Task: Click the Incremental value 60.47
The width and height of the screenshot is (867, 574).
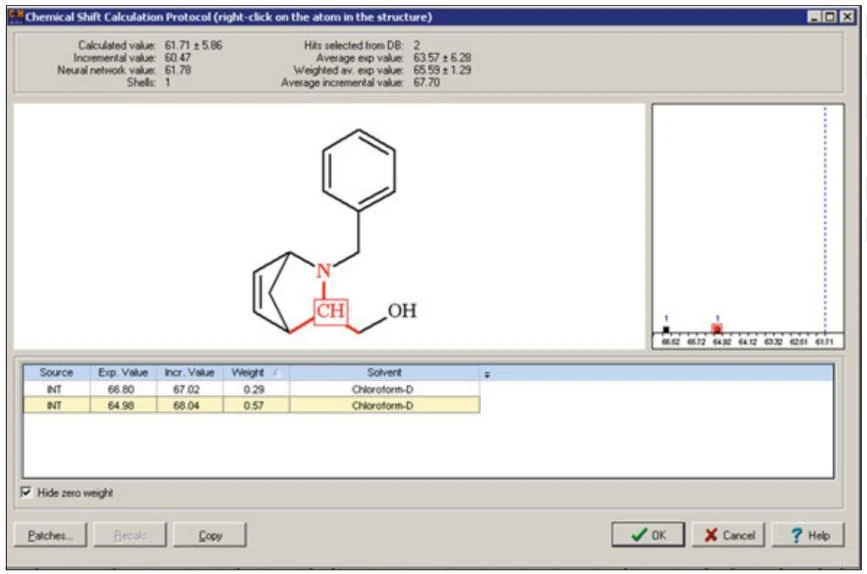Action: tap(177, 58)
